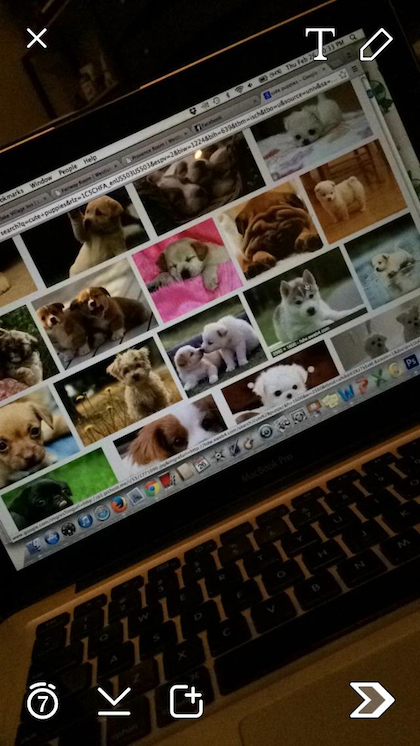420x746 pixels.
Task: Click the Dropbox icon in the laptop's menu bar
Action: (193, 110)
